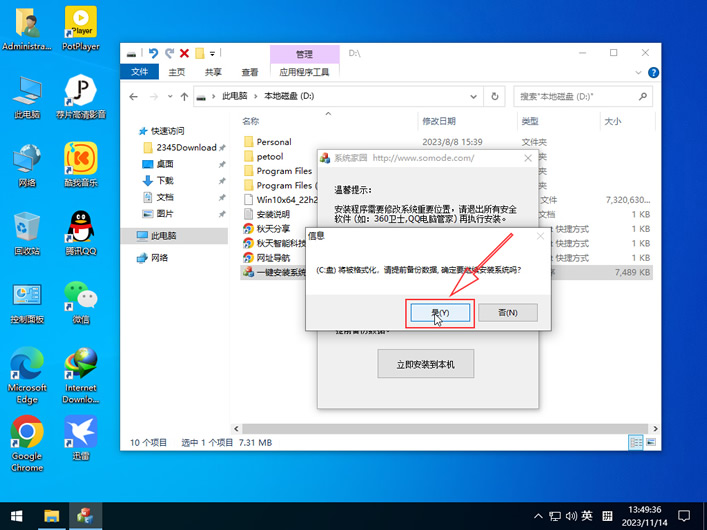707x530 pixels.
Task: Open Microsoft Edge desktop shortcut
Action: point(27,376)
